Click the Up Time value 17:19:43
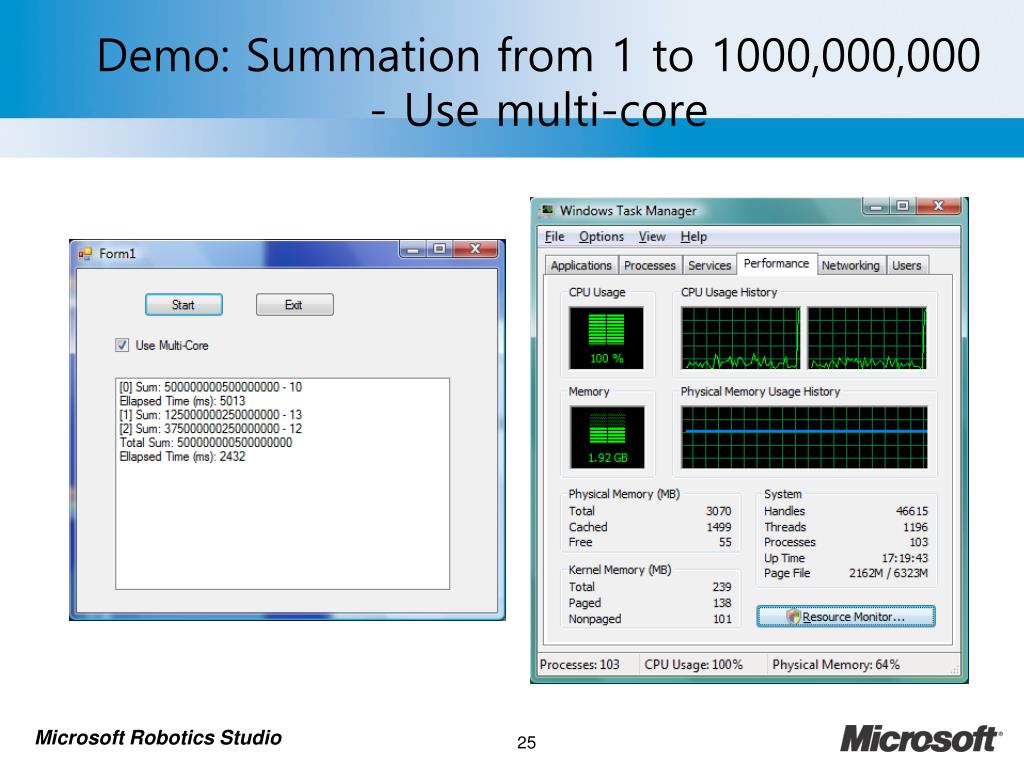The width and height of the screenshot is (1024, 768). (904, 558)
